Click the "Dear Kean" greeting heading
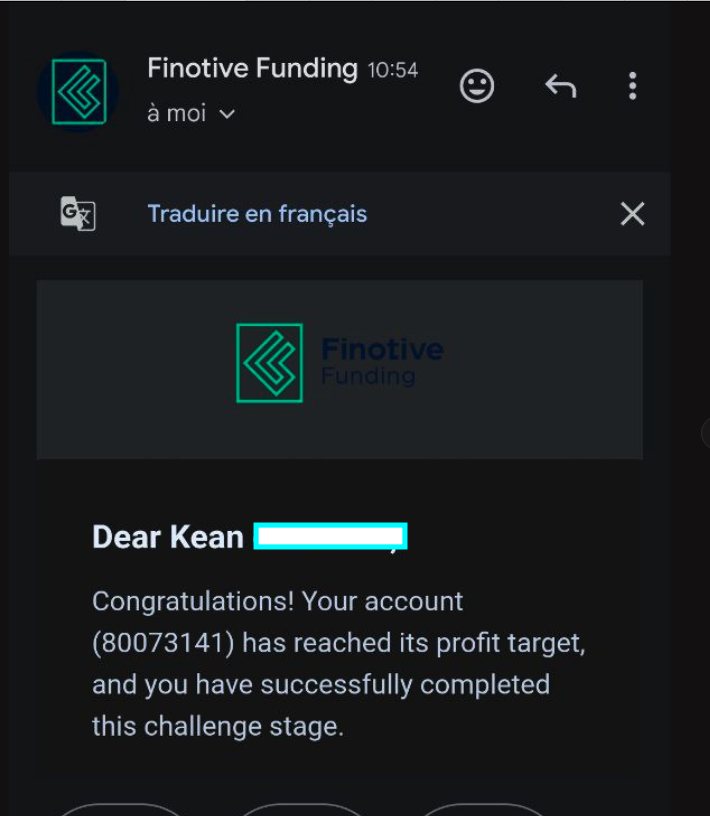The image size is (710, 816). pos(168,537)
